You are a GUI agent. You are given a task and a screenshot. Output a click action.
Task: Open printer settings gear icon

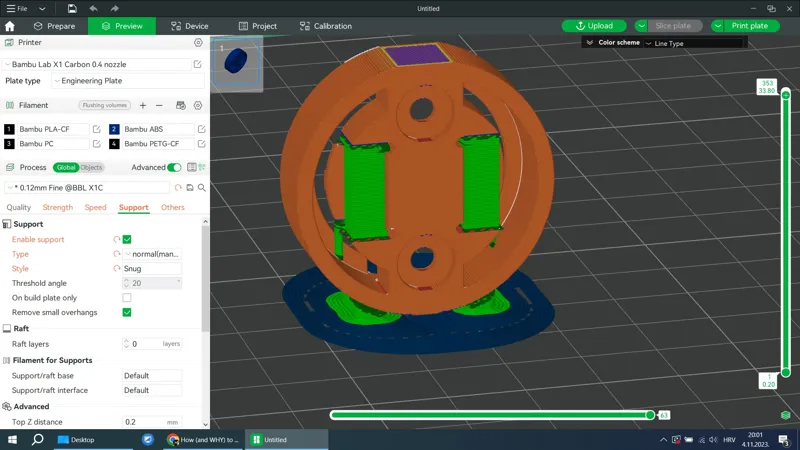point(198,42)
